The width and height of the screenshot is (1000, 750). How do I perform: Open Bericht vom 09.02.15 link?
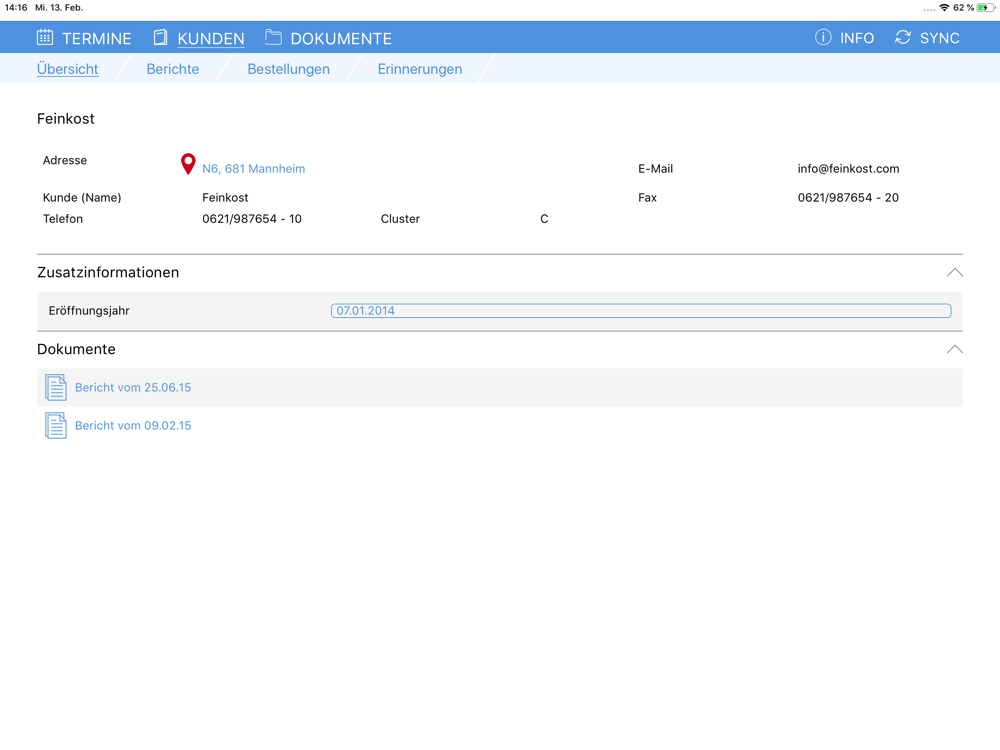pyautogui.click(x=133, y=426)
